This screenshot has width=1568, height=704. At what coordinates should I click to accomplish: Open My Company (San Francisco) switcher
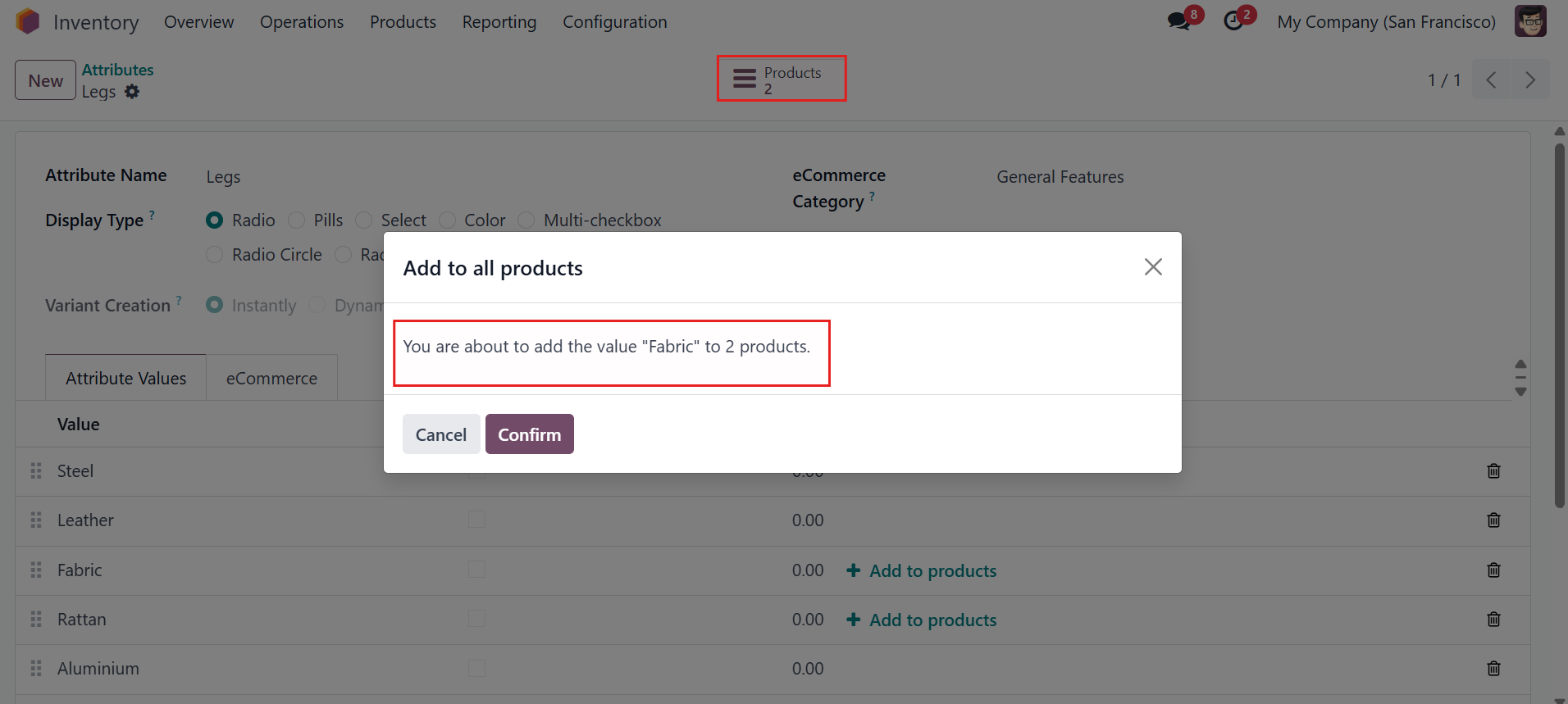coord(1386,22)
